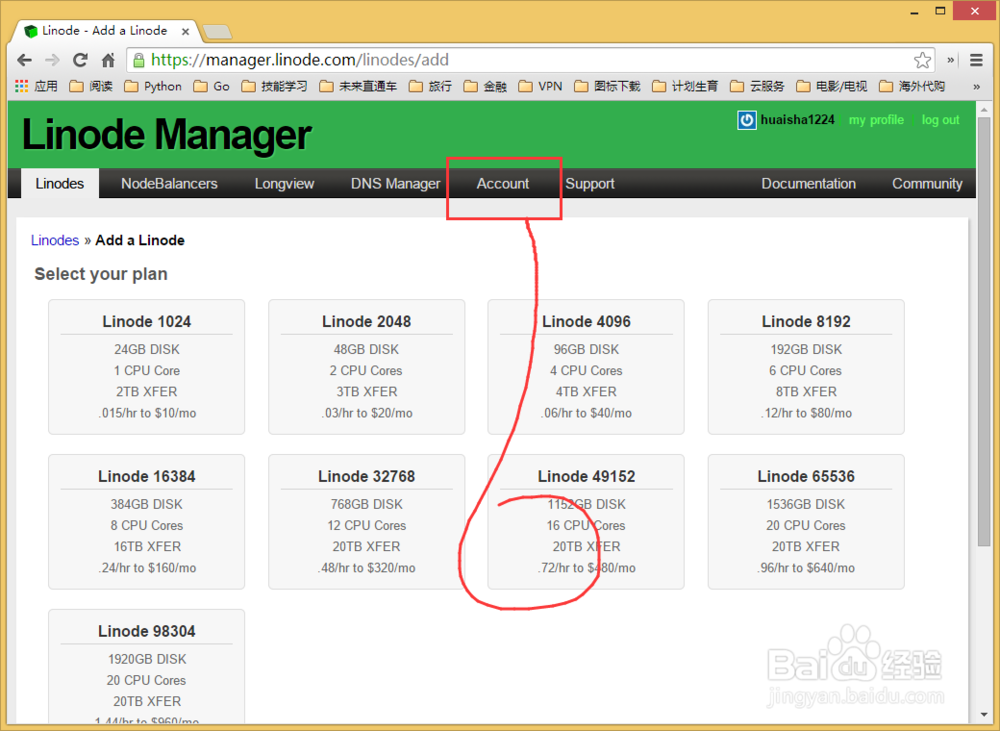
Task: Click the huaisha1224 power avatar icon
Action: point(746,120)
